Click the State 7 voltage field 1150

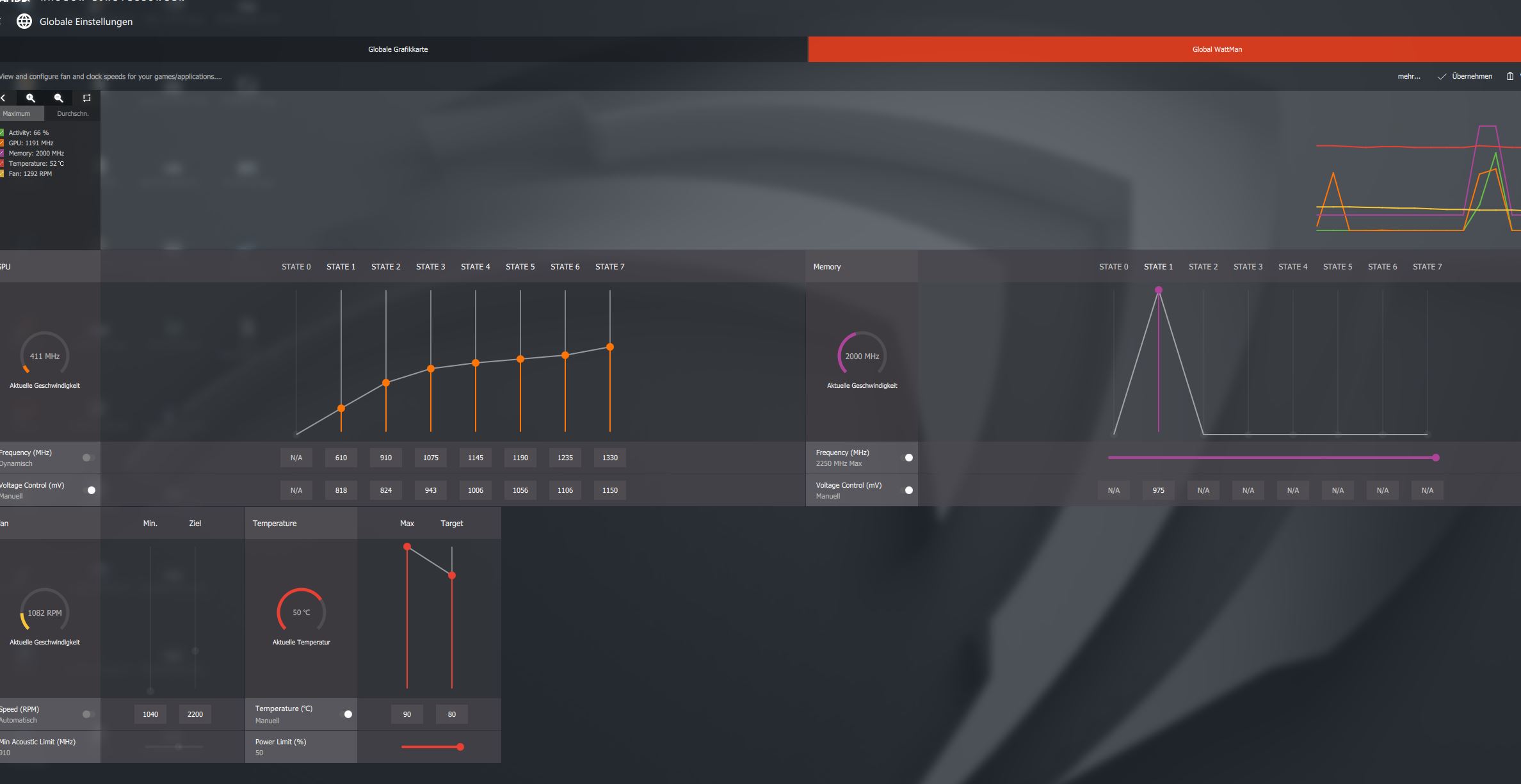[609, 490]
